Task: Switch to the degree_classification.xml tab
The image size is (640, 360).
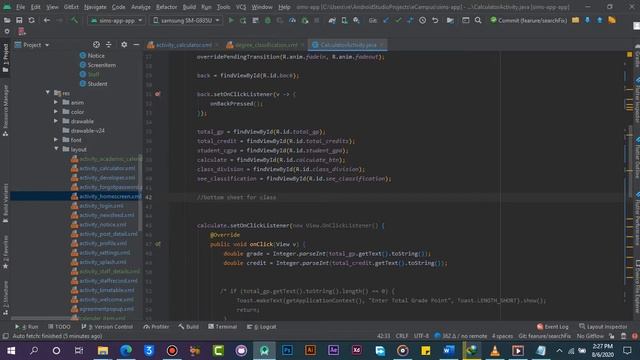Action: click(x=267, y=45)
